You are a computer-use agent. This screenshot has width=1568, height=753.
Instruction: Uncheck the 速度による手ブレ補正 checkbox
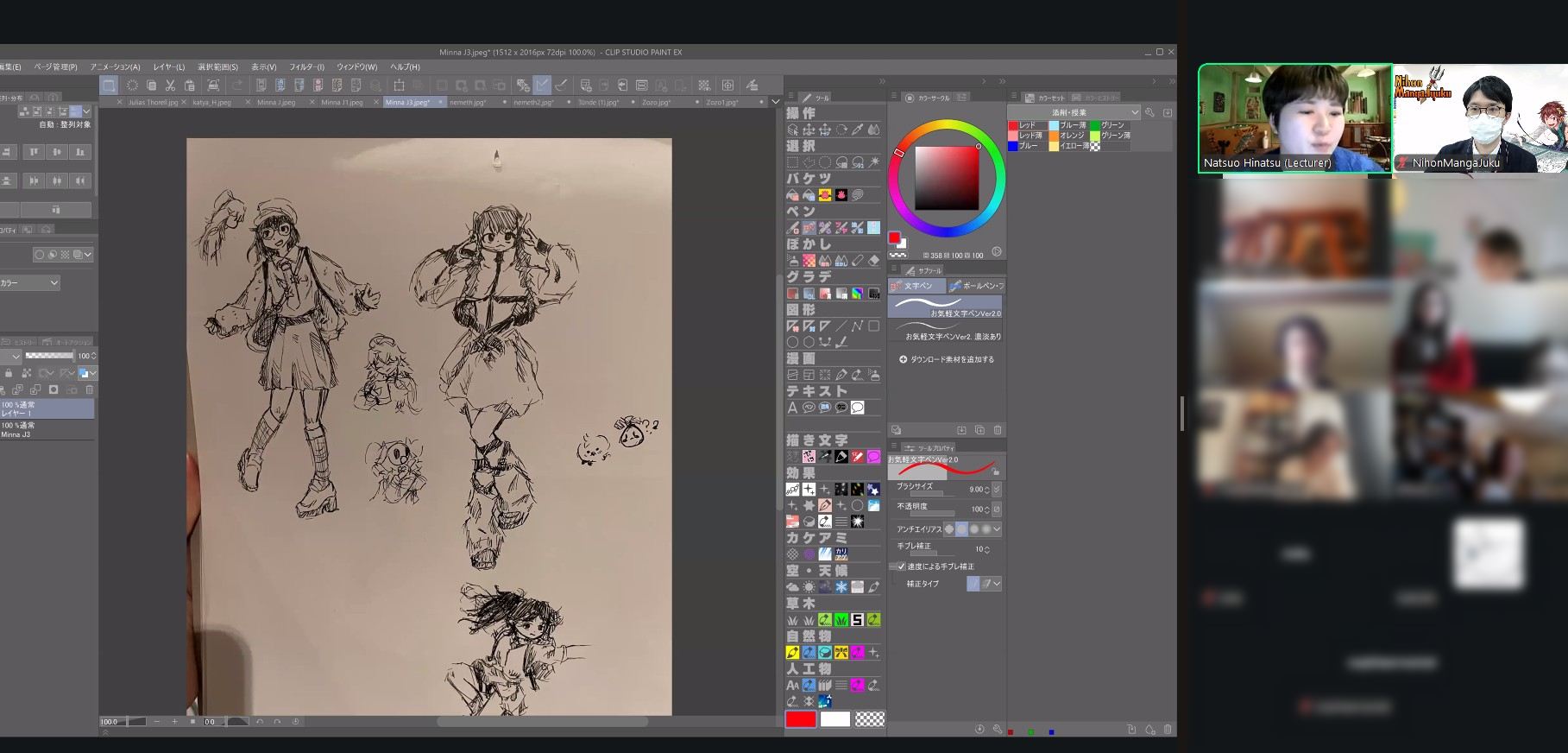click(901, 566)
